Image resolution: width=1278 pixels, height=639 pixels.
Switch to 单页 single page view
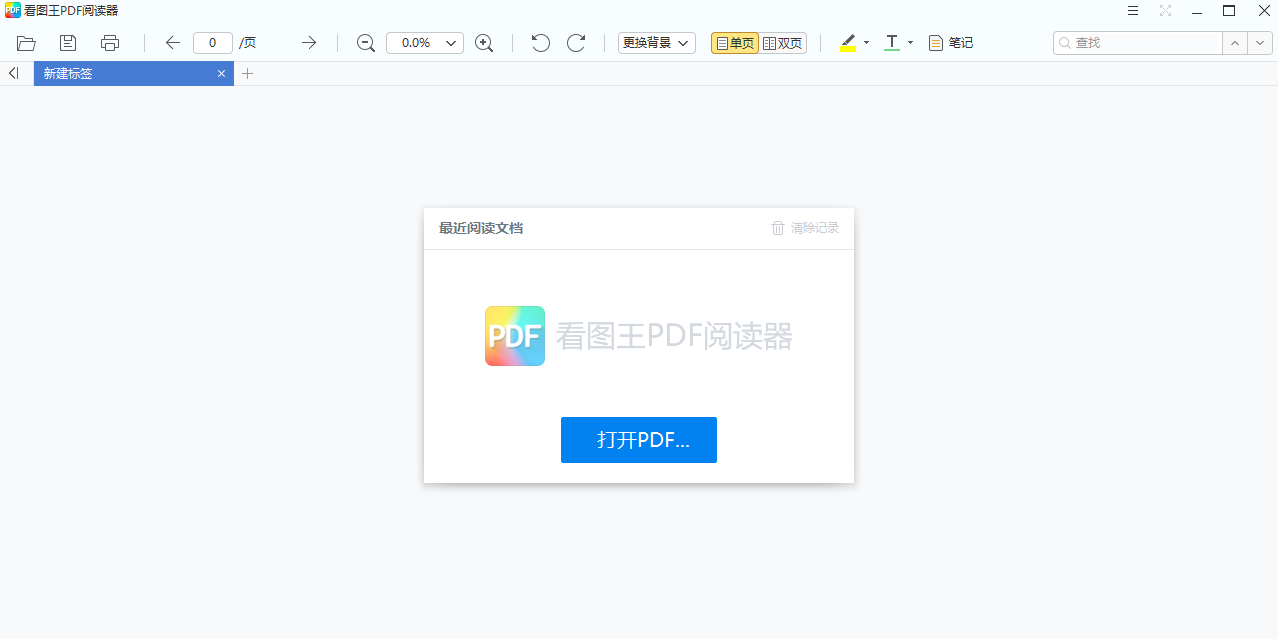coord(735,43)
